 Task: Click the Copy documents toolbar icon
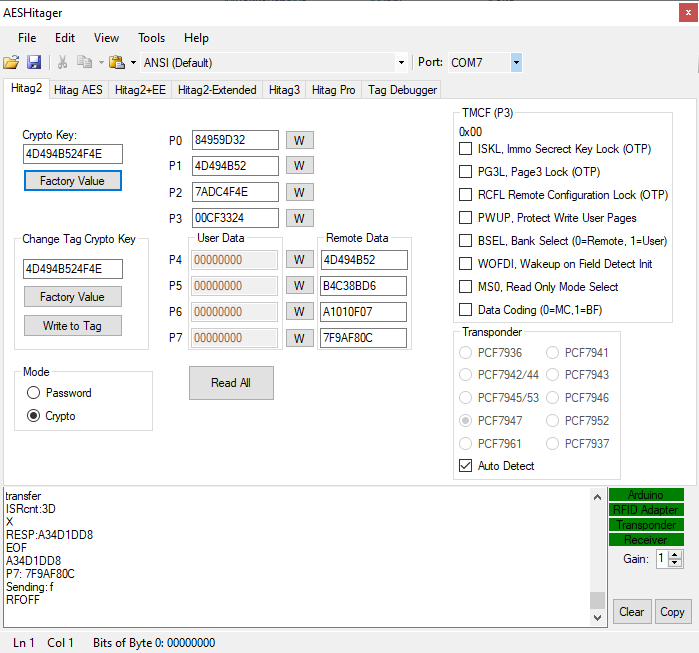pos(84,62)
